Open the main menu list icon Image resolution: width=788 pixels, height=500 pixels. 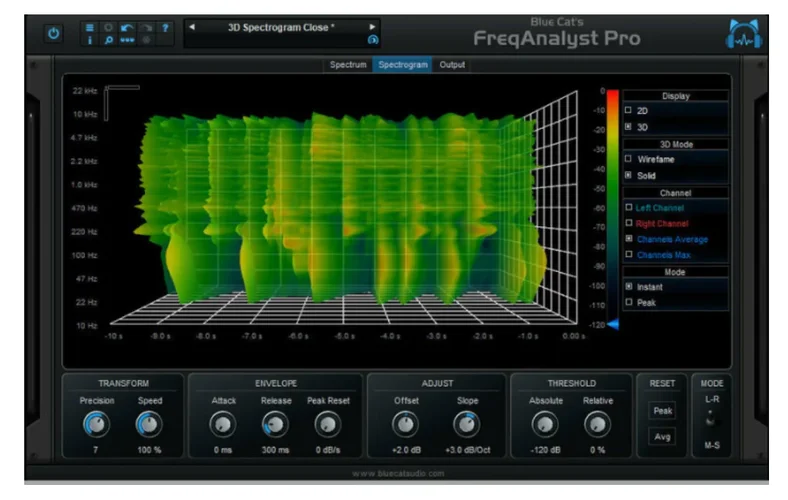[x=89, y=27]
